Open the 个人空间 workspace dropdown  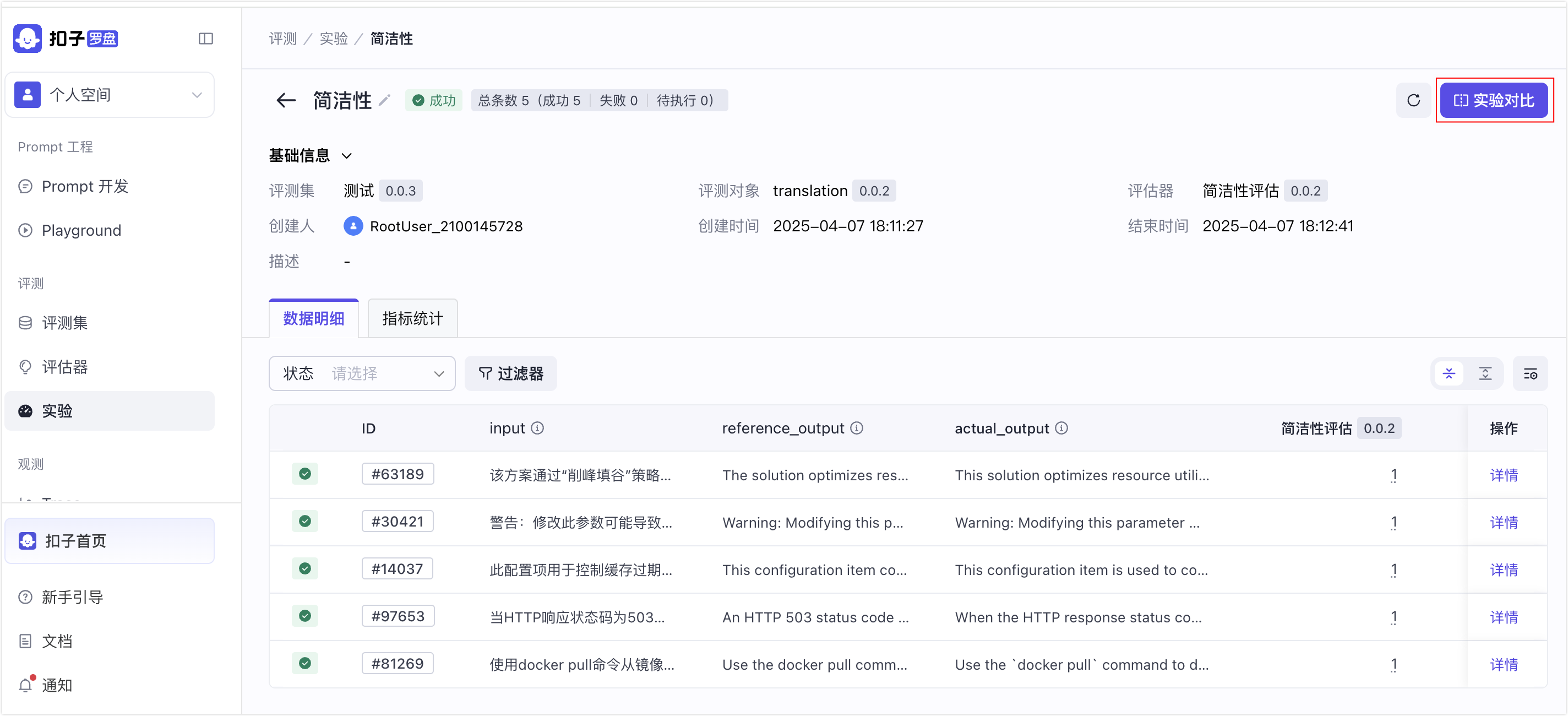110,95
